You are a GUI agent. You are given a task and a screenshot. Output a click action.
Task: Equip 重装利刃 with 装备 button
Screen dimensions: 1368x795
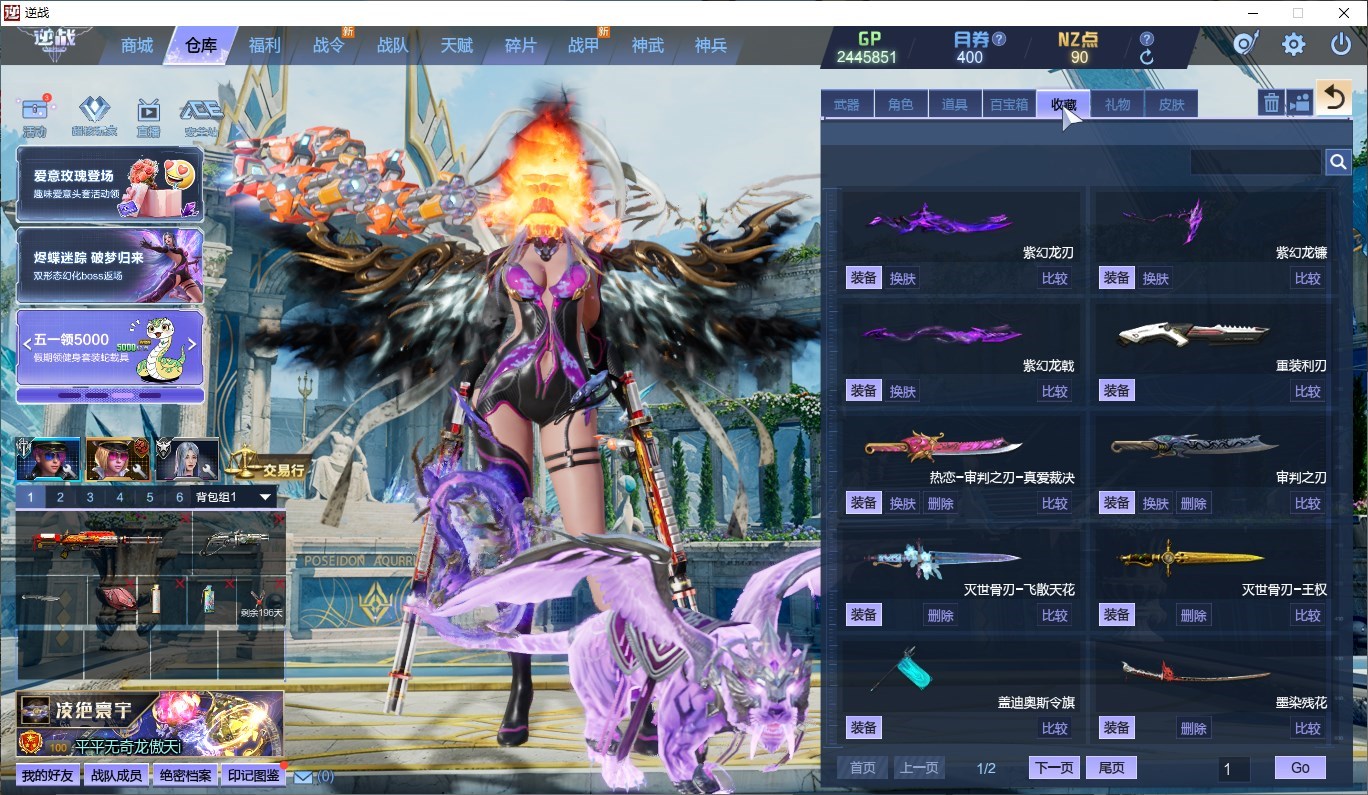1117,390
